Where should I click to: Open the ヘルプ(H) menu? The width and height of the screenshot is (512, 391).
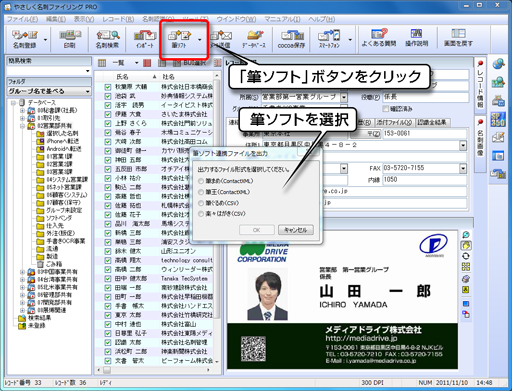click(x=321, y=19)
